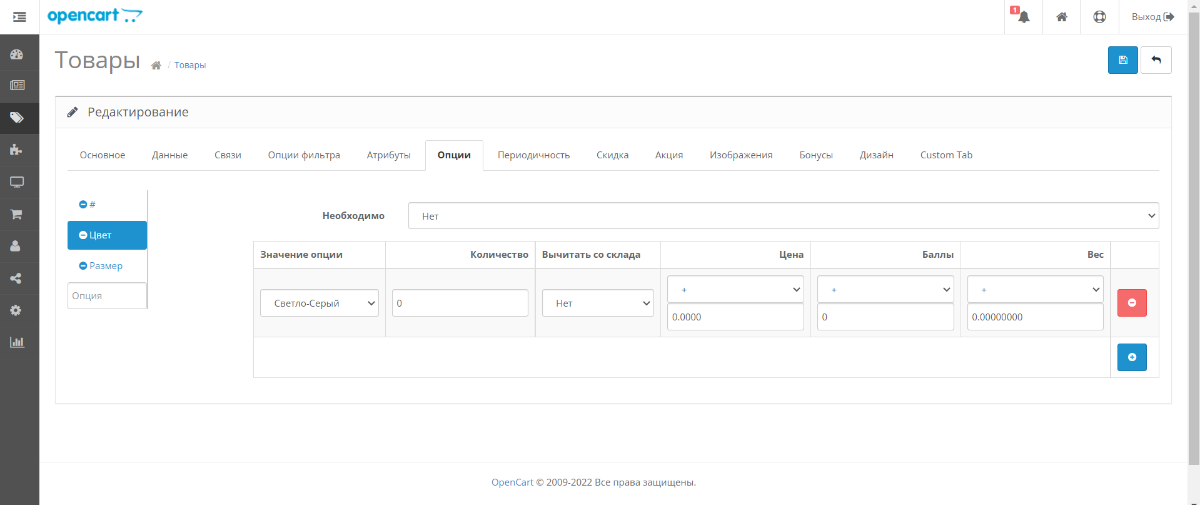Open the Dashboard icon in sidebar
Viewport: 1200px width, 505px height.
(17, 53)
